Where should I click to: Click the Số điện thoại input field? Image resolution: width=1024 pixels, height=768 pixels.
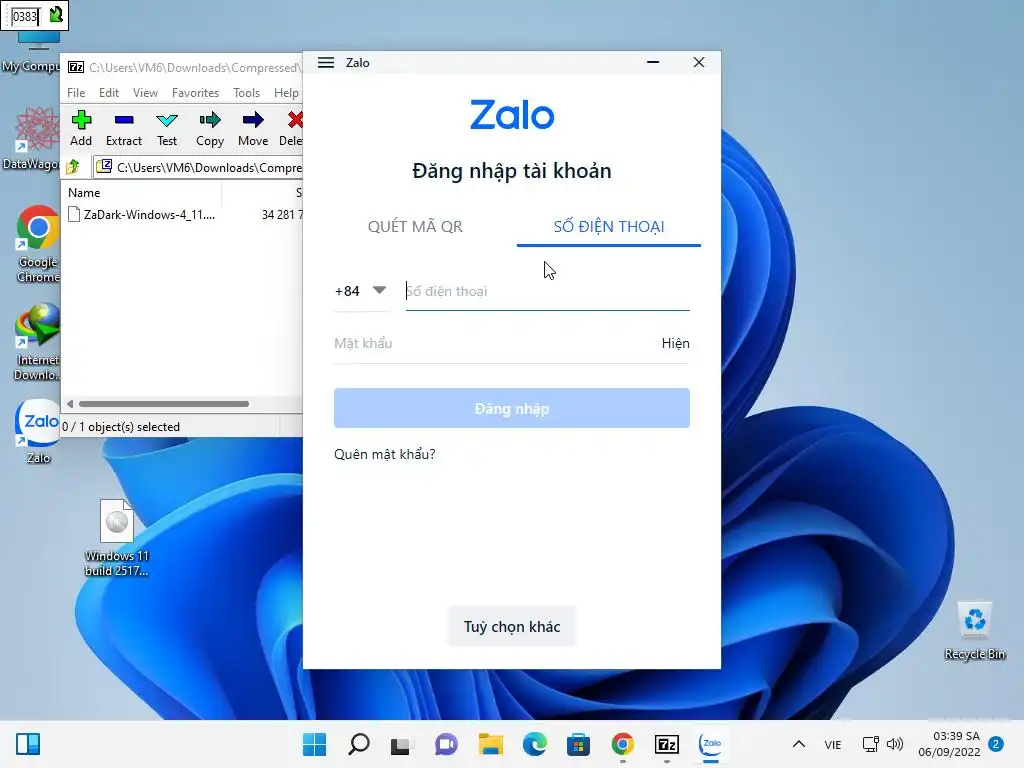(x=547, y=291)
